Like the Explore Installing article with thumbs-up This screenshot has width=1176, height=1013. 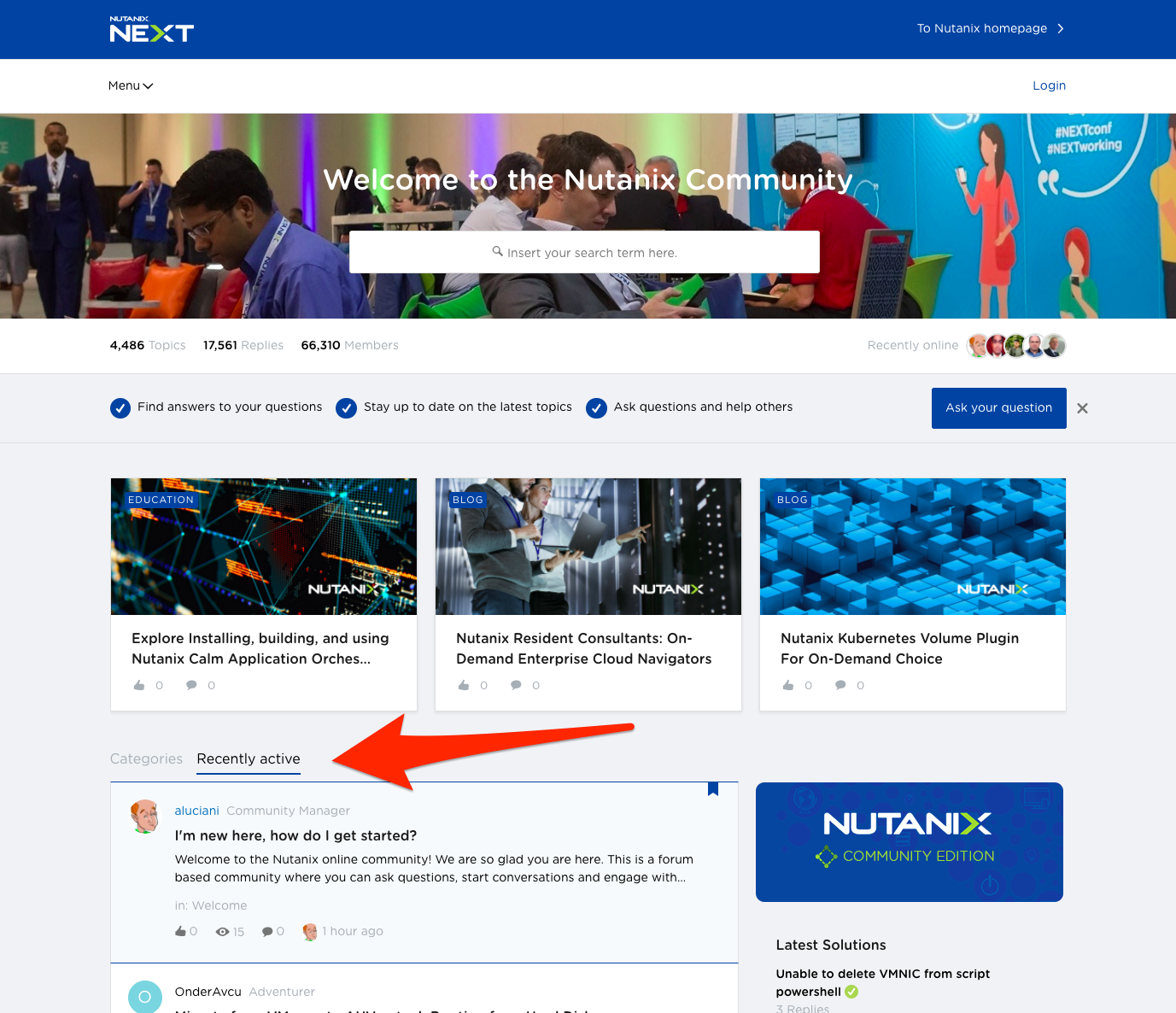click(x=139, y=685)
